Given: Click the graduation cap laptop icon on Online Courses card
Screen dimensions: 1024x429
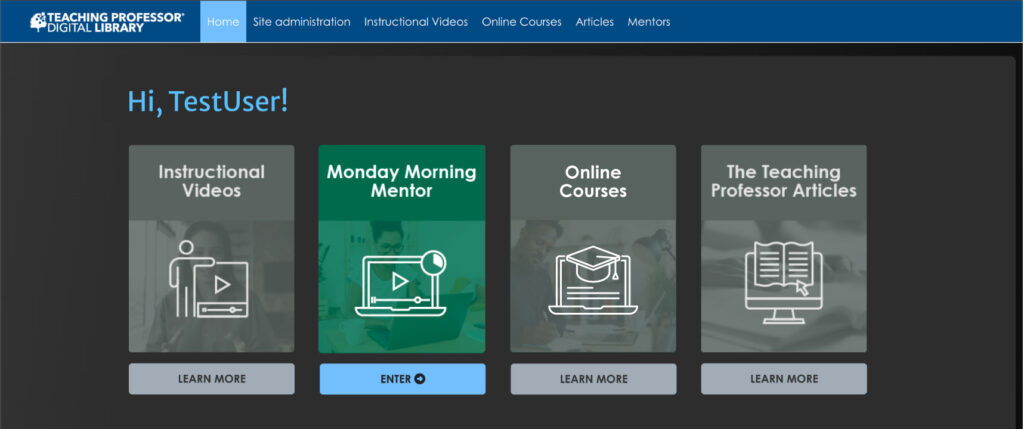Looking at the screenshot, I should (x=592, y=280).
